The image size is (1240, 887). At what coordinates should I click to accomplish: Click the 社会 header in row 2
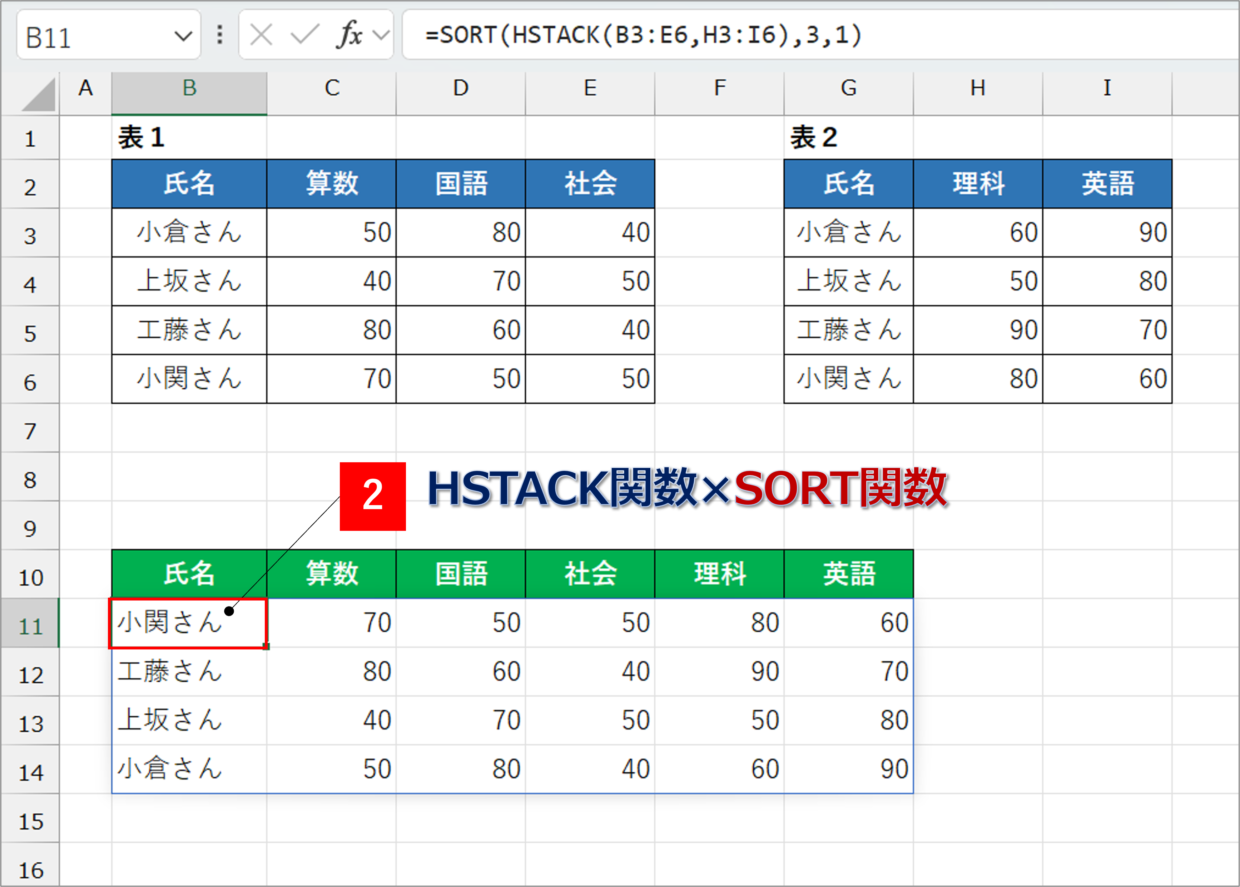coord(590,184)
